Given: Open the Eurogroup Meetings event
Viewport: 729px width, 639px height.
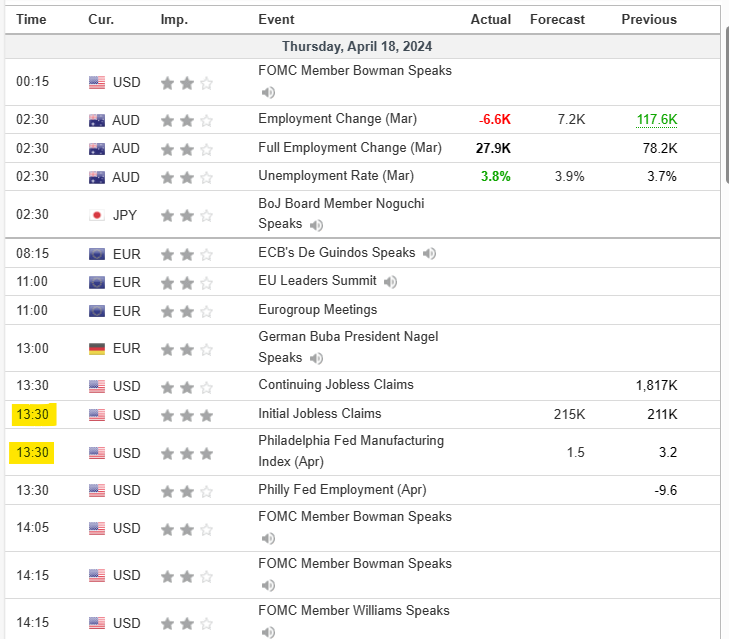Looking at the screenshot, I should [x=318, y=310].
